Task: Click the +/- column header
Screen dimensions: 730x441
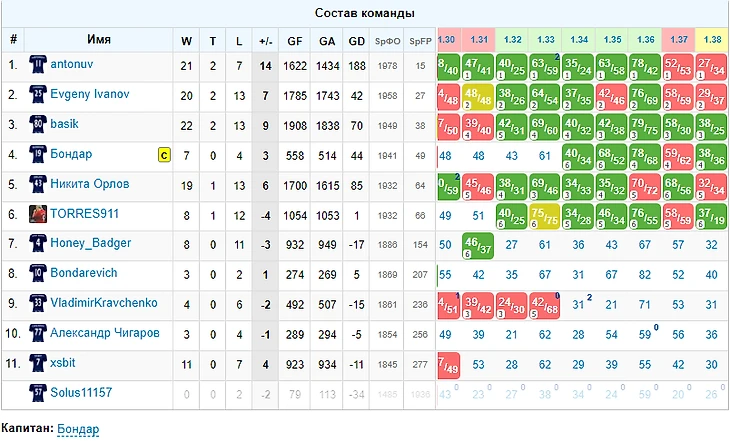Action: tap(265, 41)
